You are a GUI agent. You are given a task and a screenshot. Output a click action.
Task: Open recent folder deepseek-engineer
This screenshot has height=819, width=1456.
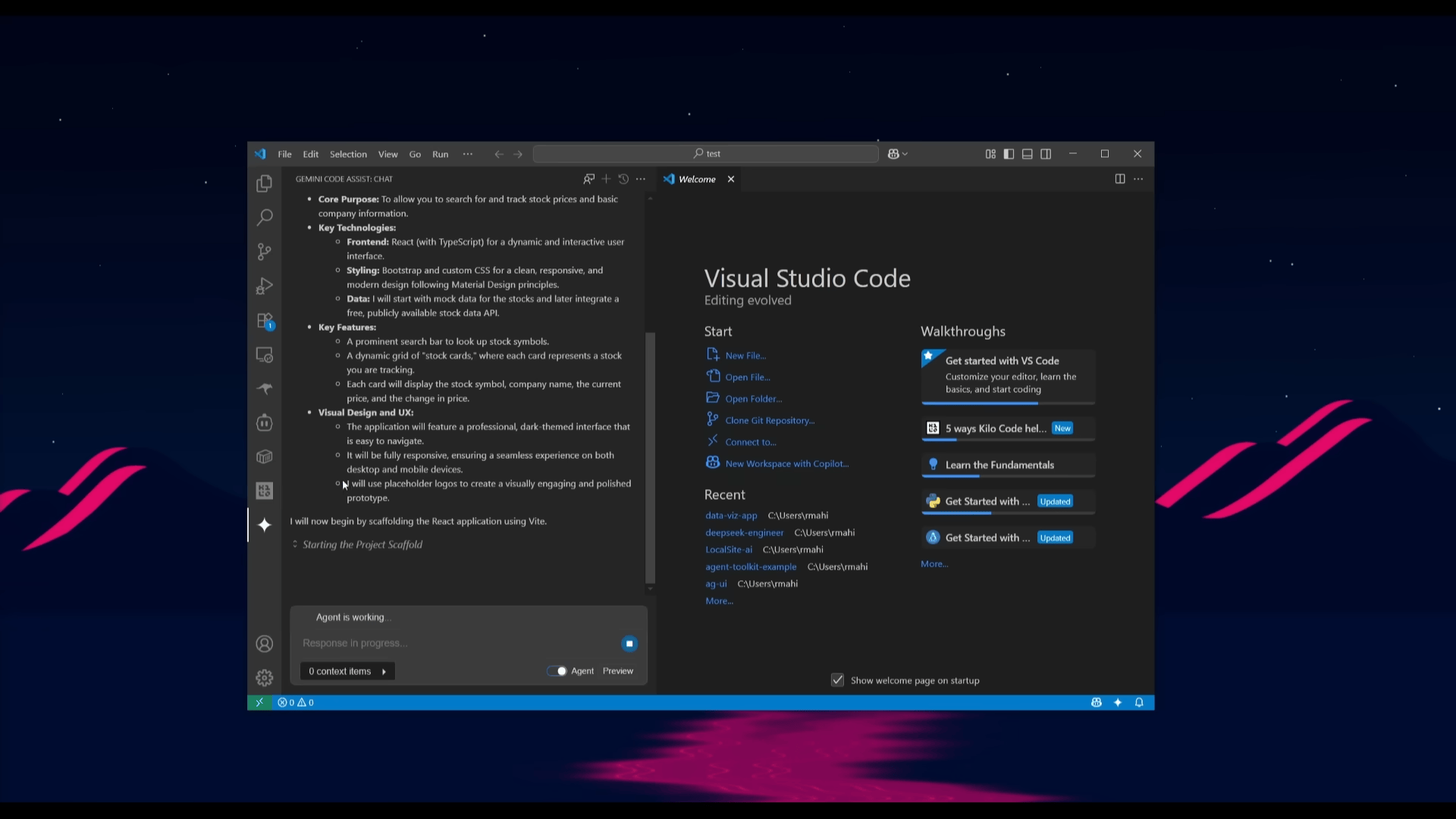pos(744,532)
